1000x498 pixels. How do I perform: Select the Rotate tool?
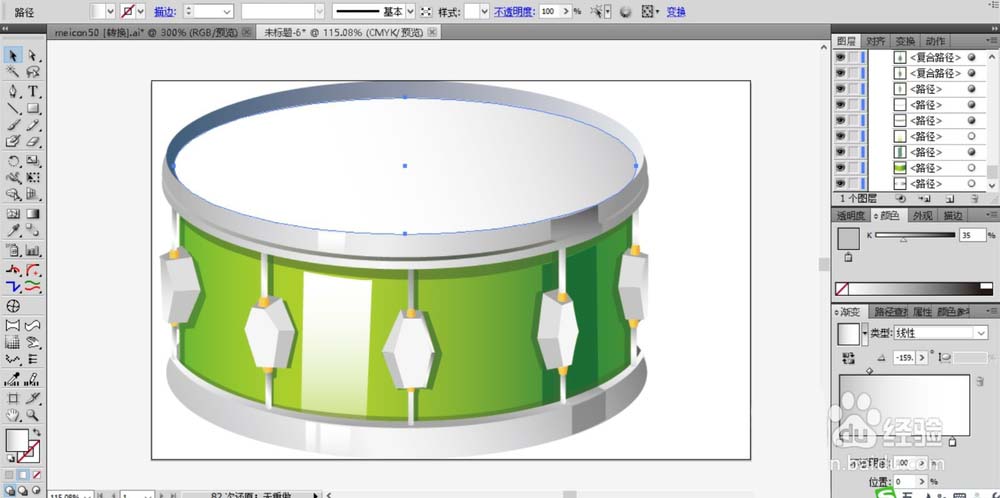pyautogui.click(x=13, y=161)
